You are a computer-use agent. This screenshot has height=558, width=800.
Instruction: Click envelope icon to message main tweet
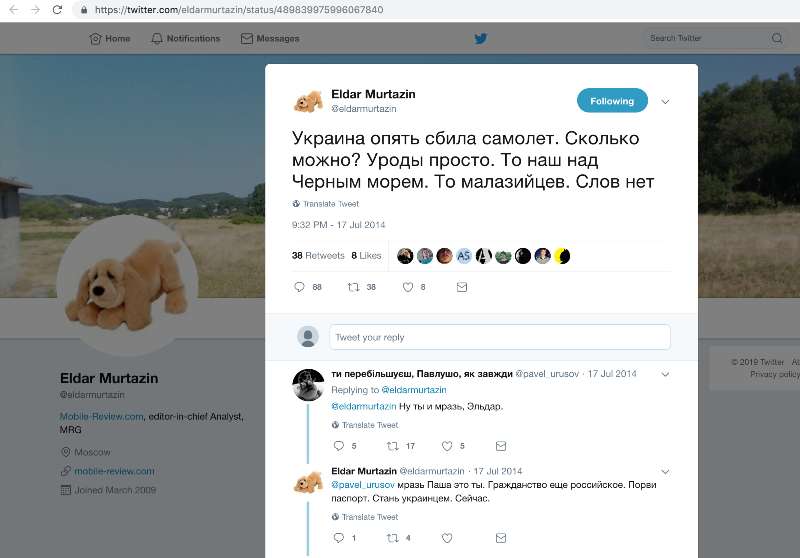(461, 287)
